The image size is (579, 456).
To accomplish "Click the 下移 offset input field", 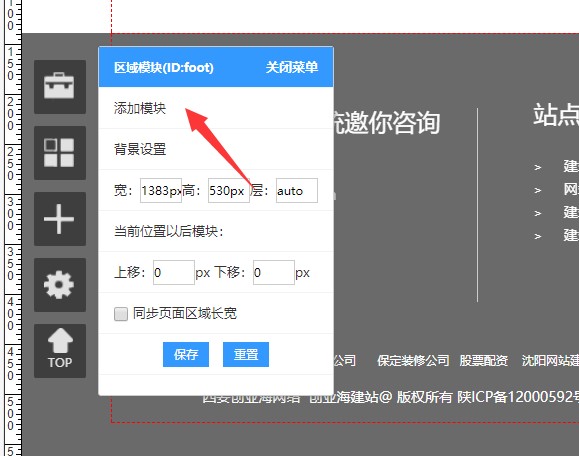I will click(x=274, y=272).
